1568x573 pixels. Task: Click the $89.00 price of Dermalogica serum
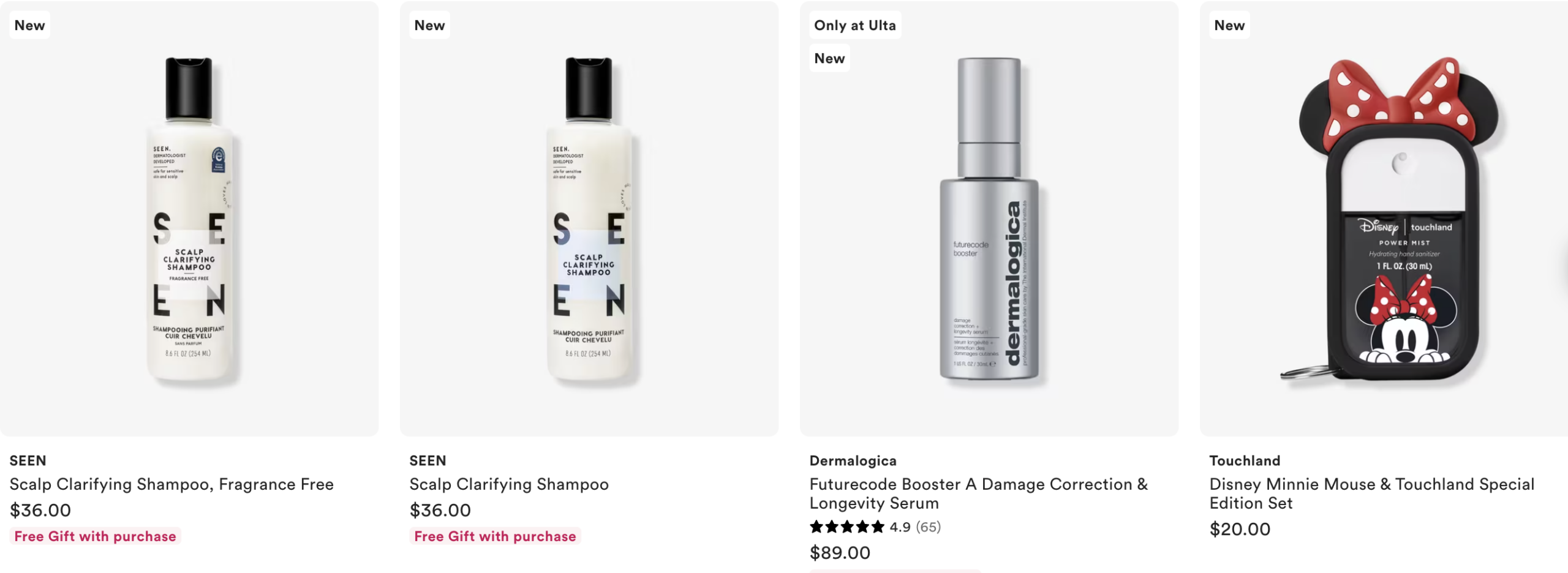(840, 553)
